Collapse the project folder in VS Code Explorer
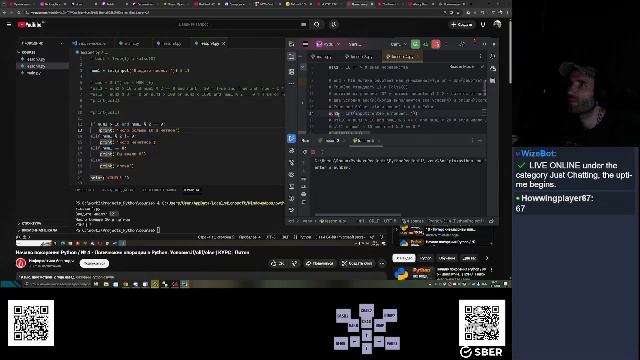 coord(27,52)
